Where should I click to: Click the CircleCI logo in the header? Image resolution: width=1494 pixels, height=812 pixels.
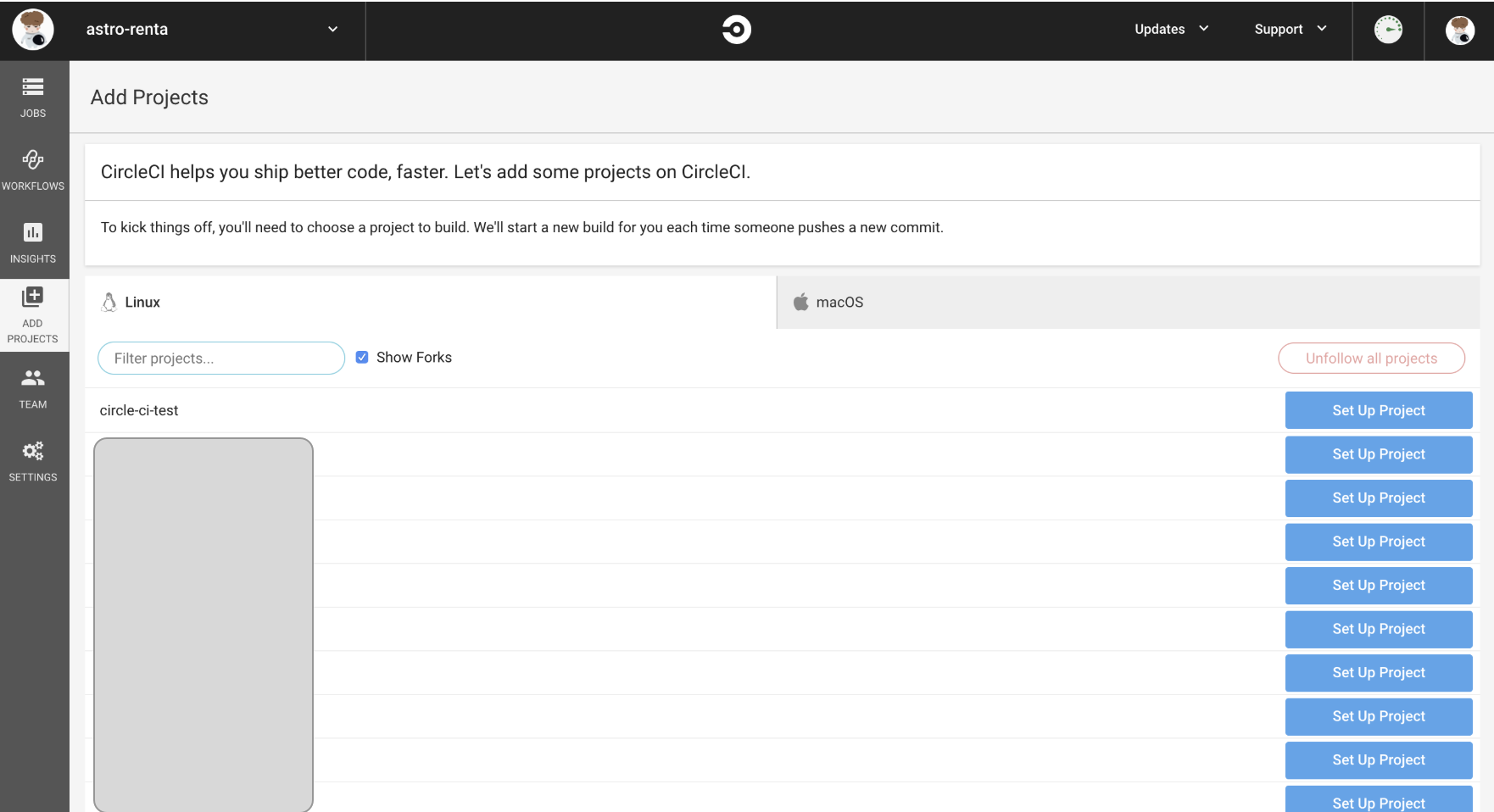pyautogui.click(x=736, y=30)
